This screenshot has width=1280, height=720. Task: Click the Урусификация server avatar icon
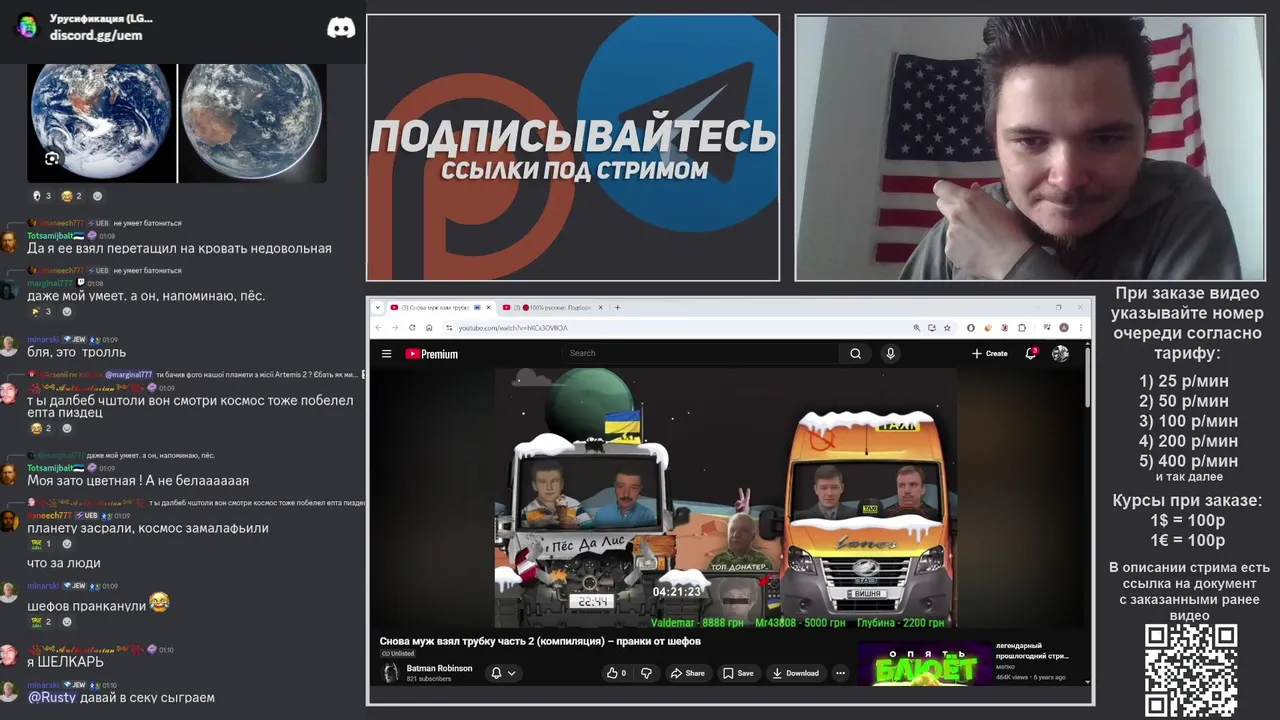click(x=27, y=27)
